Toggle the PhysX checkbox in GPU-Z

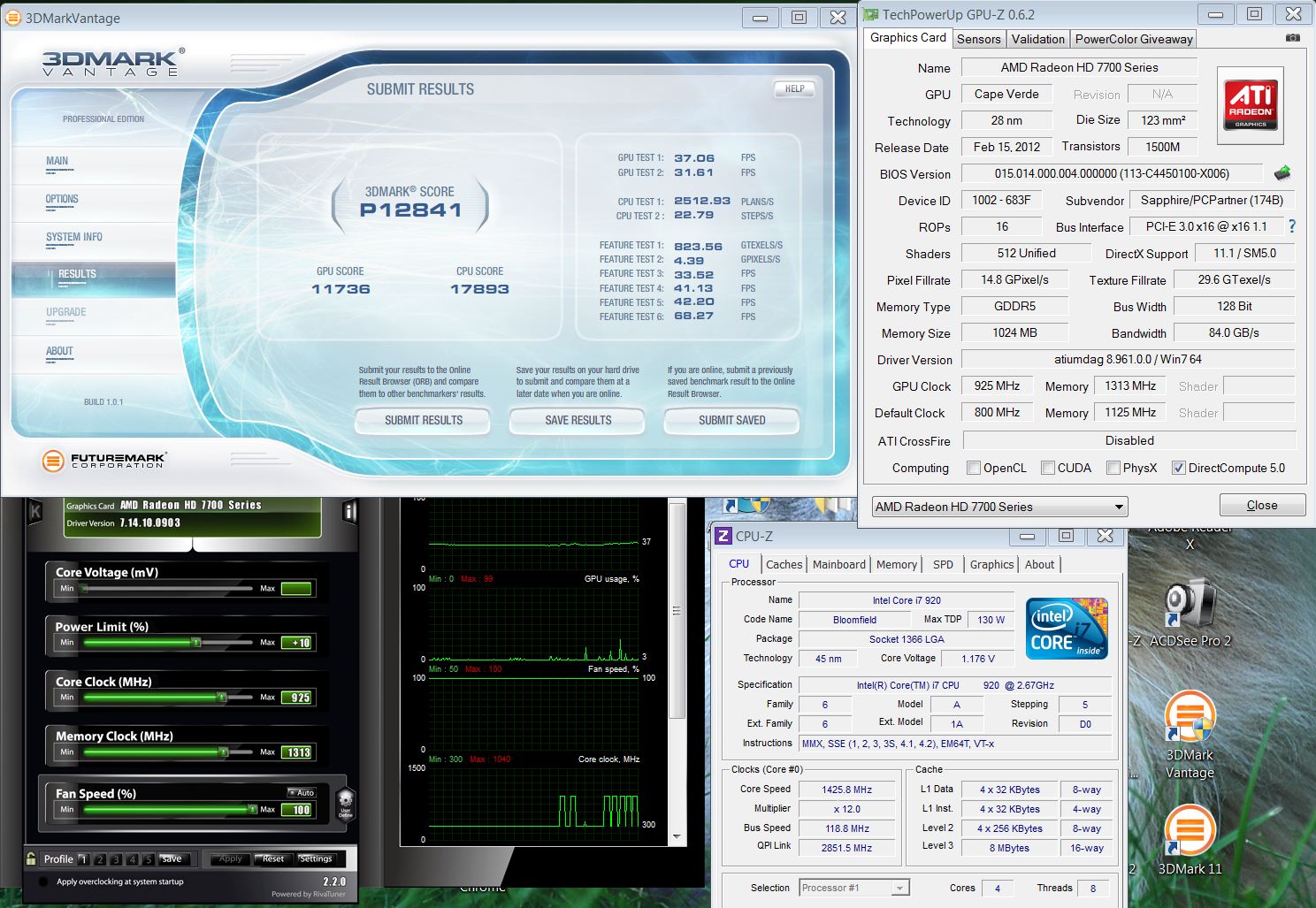click(x=1113, y=468)
